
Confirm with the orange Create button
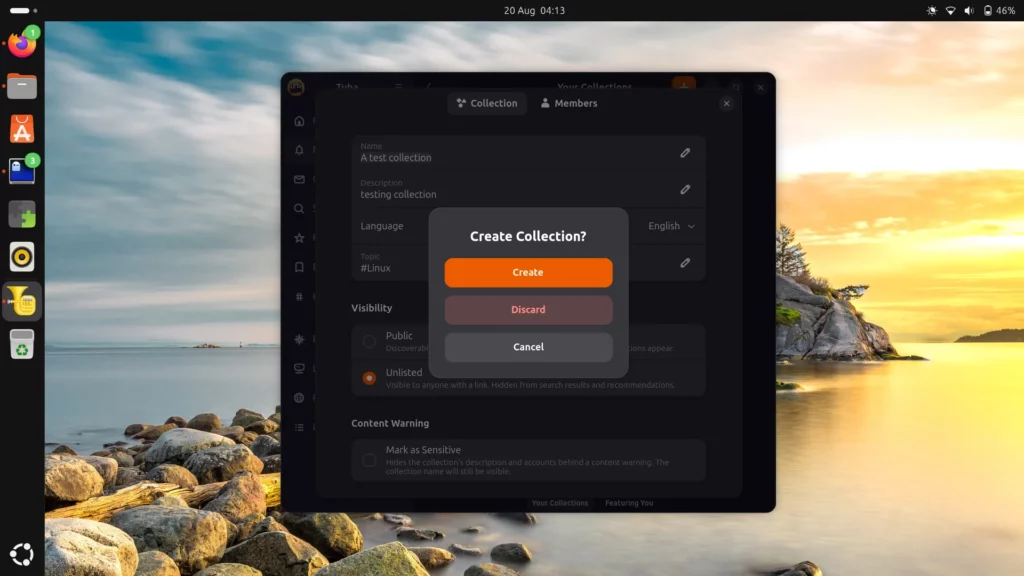[528, 272]
